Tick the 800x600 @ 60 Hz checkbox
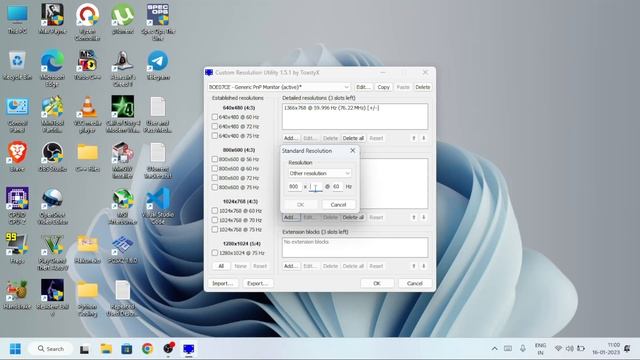This screenshot has height=360, width=640. [x=215, y=169]
